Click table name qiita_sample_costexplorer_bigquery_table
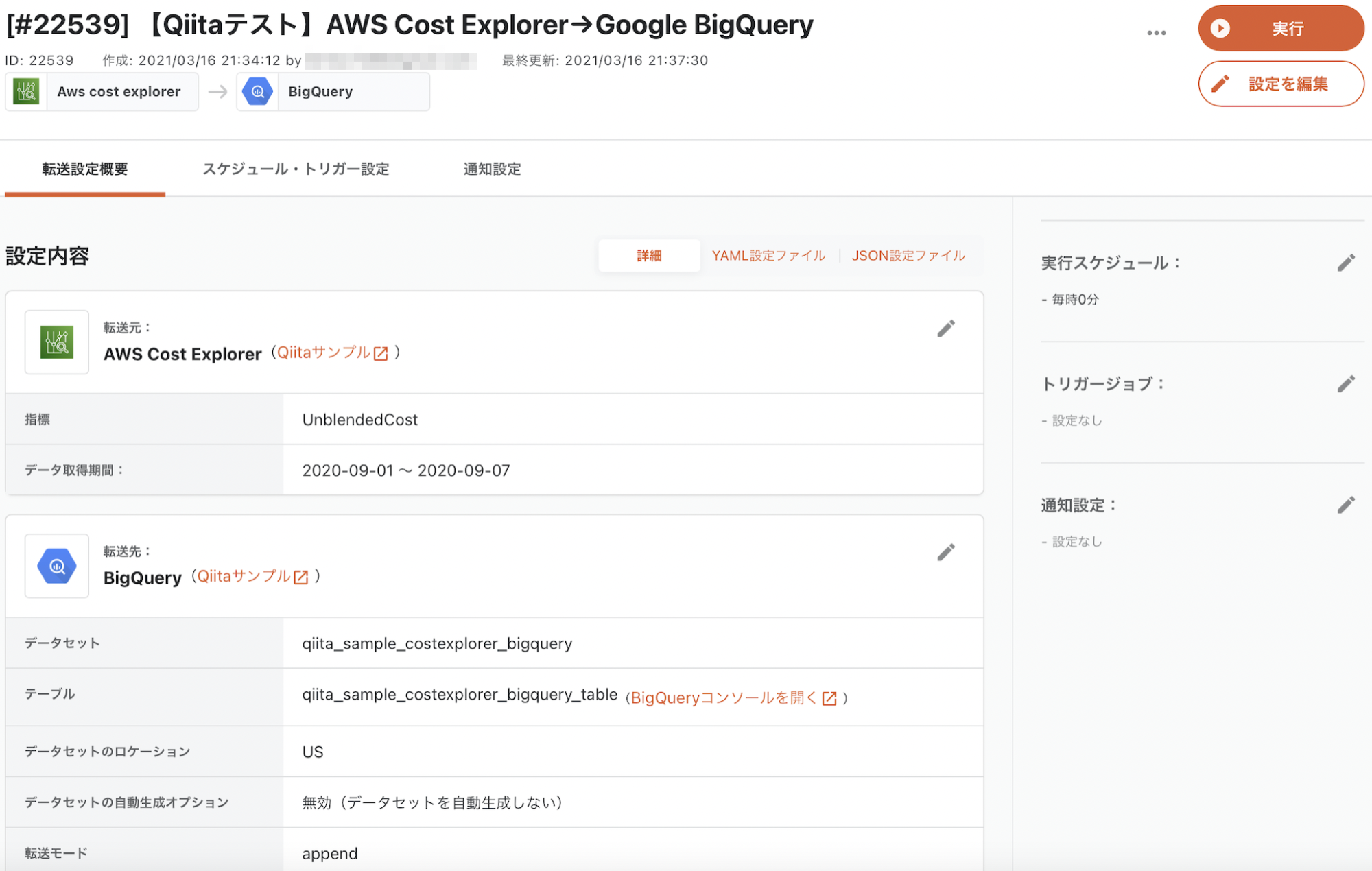 tap(460, 695)
